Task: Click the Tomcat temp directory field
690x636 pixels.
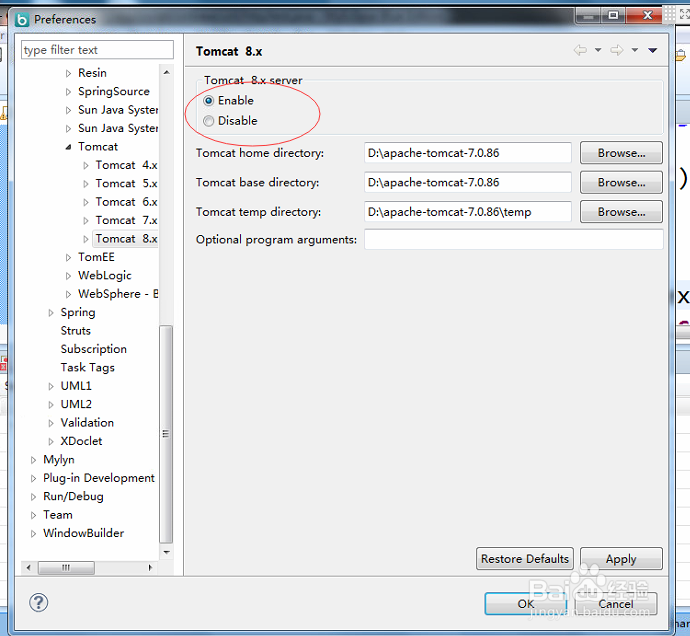Action: (468, 212)
